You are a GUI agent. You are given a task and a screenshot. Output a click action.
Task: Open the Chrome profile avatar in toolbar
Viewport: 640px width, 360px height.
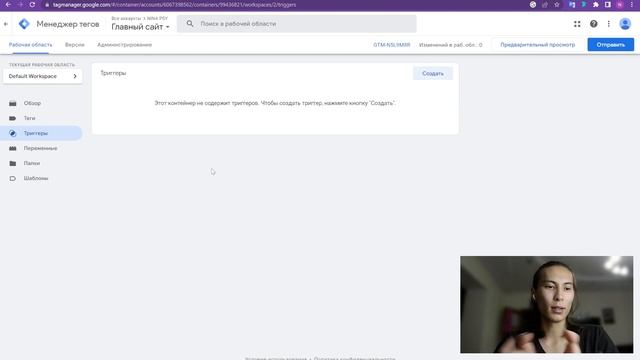(620, 4)
